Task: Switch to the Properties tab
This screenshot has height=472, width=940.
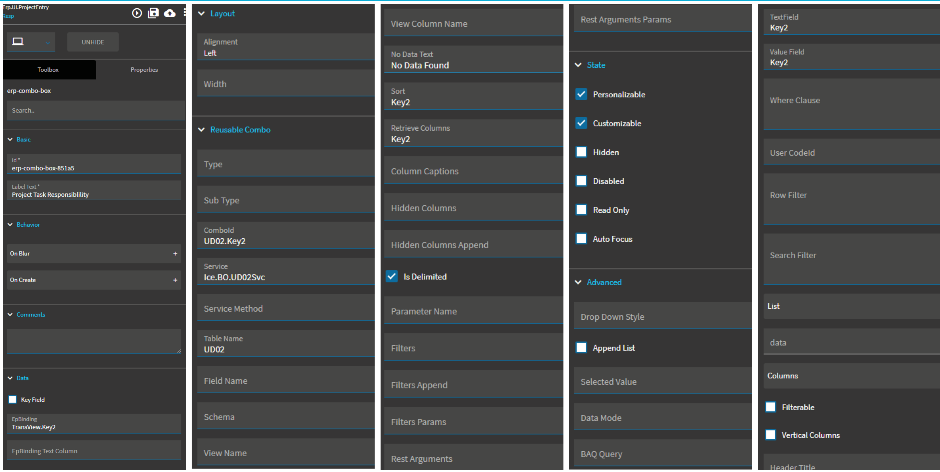Action: coord(144,70)
